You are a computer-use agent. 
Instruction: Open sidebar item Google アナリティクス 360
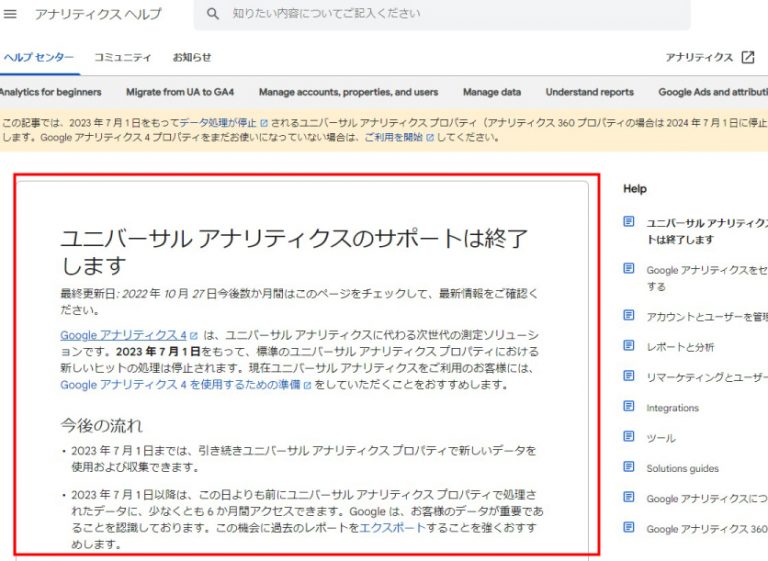[x=707, y=529]
